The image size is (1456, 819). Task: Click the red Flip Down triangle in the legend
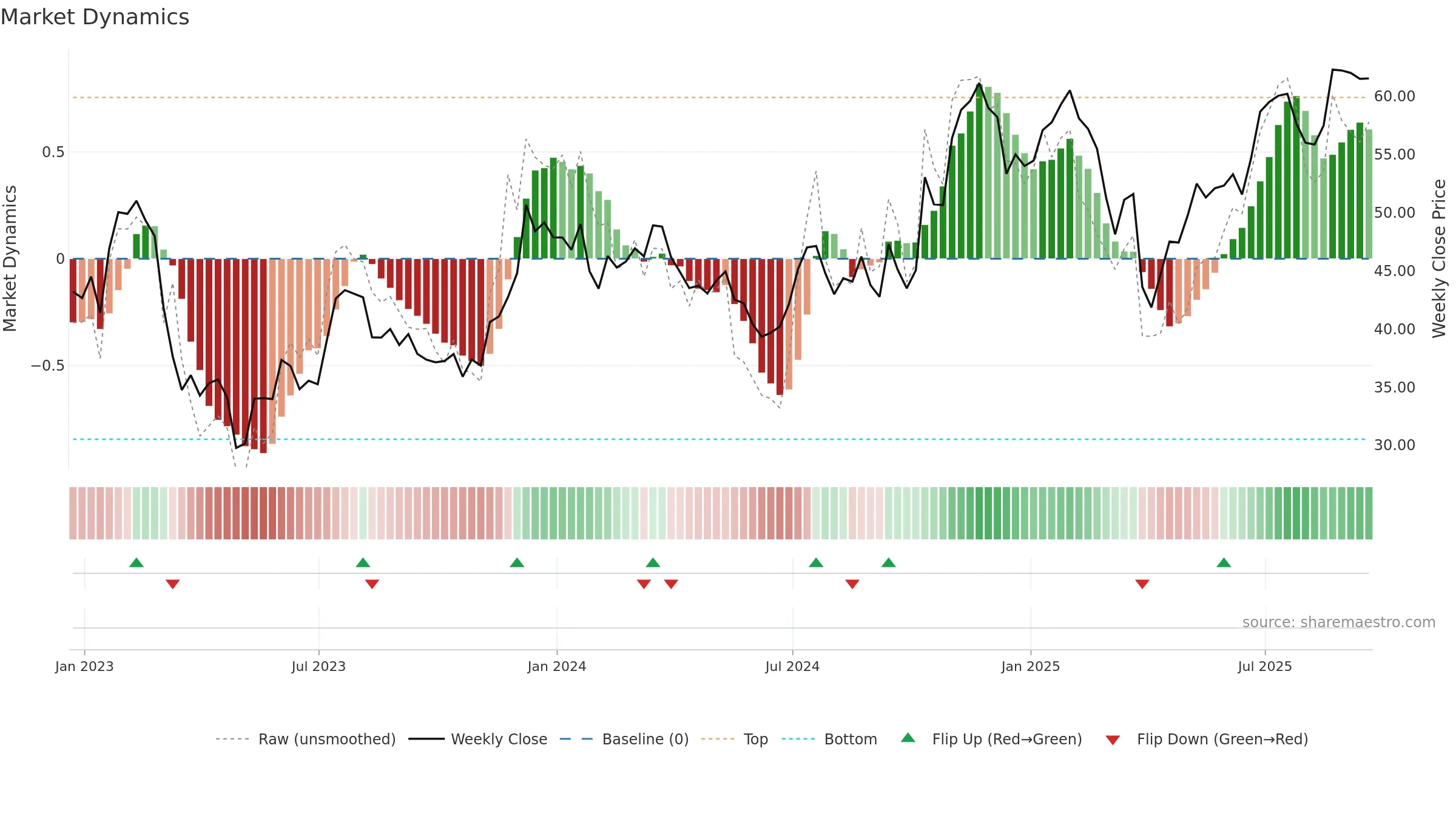1113,740
